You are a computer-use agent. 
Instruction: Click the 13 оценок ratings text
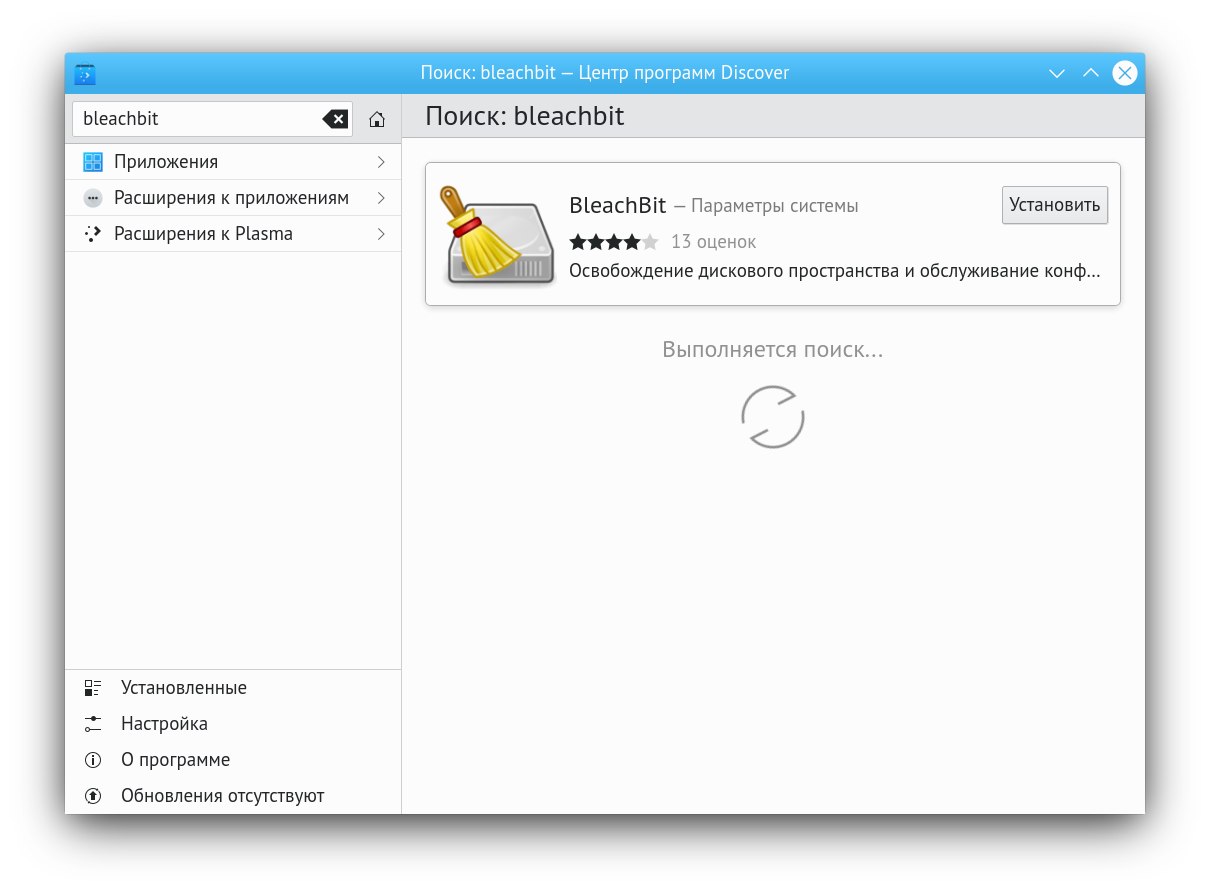click(713, 242)
